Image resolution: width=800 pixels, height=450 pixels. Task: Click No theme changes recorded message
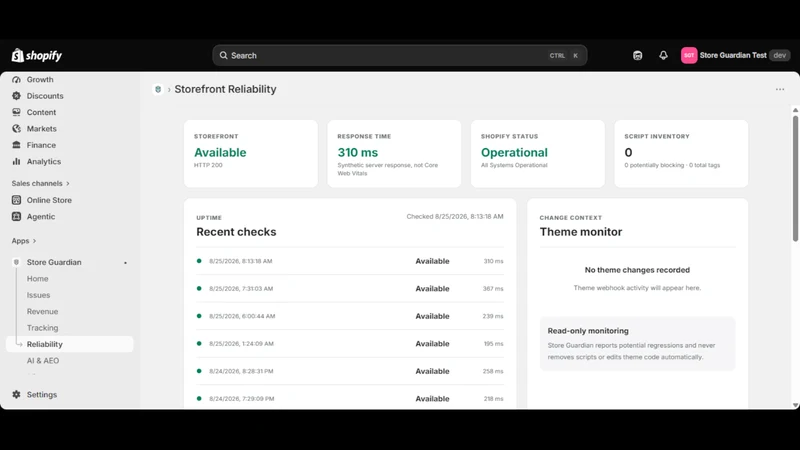tap(637, 270)
